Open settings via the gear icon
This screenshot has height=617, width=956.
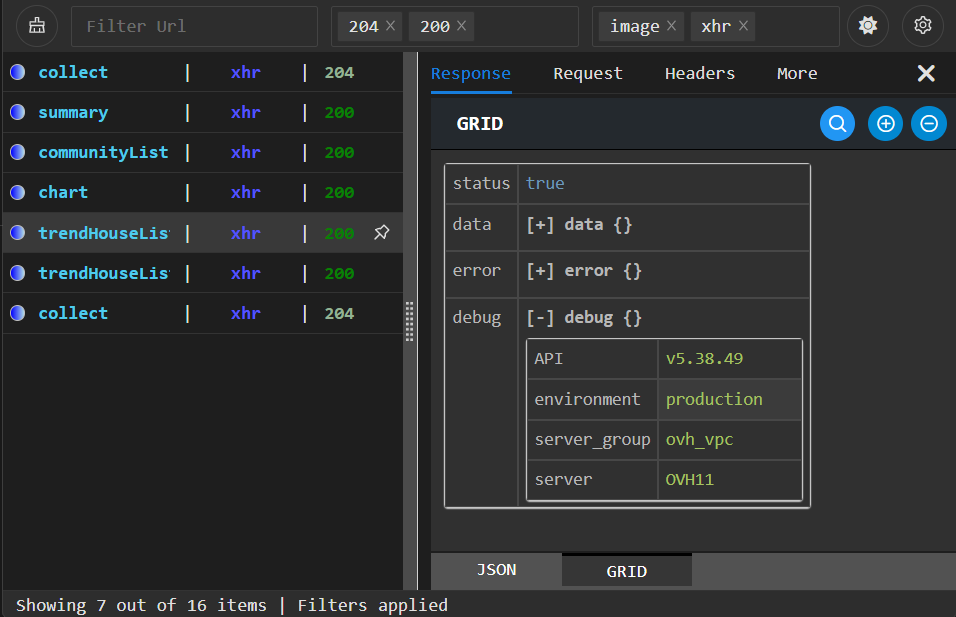922,26
